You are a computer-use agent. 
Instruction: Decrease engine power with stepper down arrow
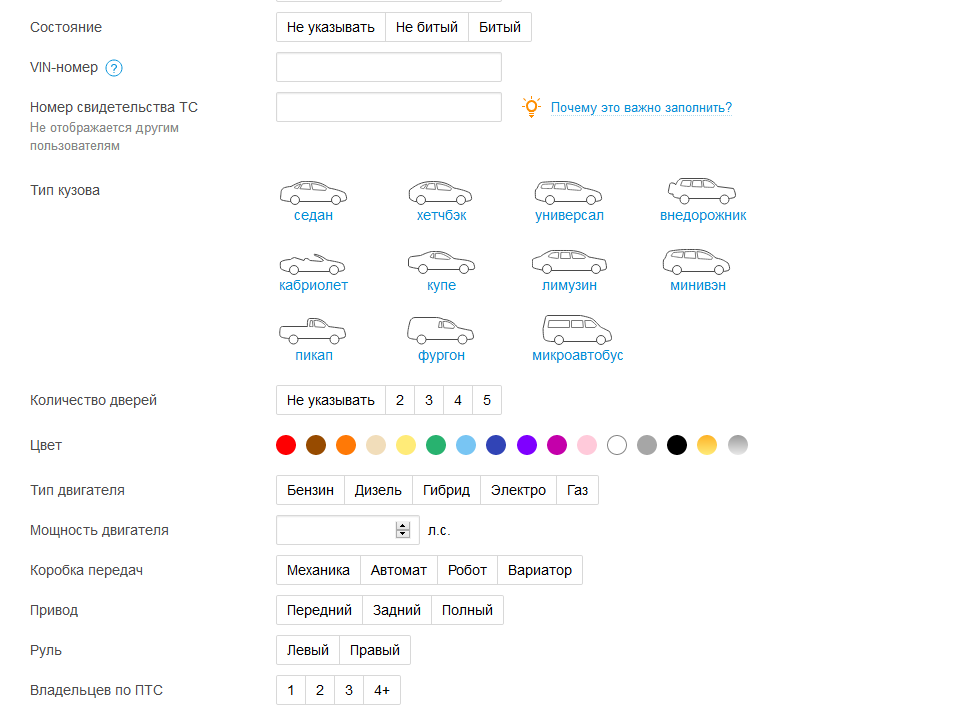point(403,535)
